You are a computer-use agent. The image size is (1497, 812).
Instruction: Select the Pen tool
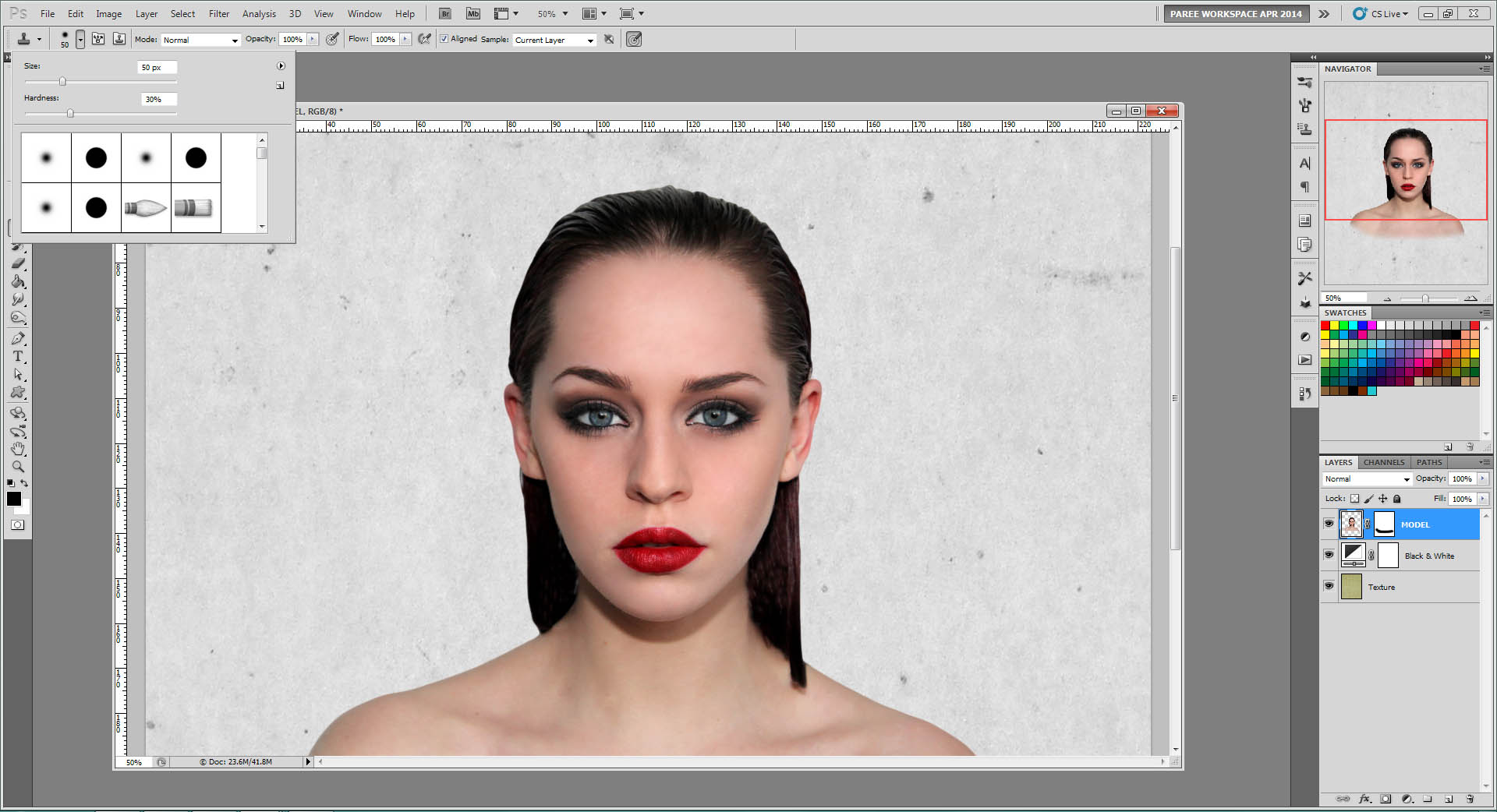click(18, 338)
